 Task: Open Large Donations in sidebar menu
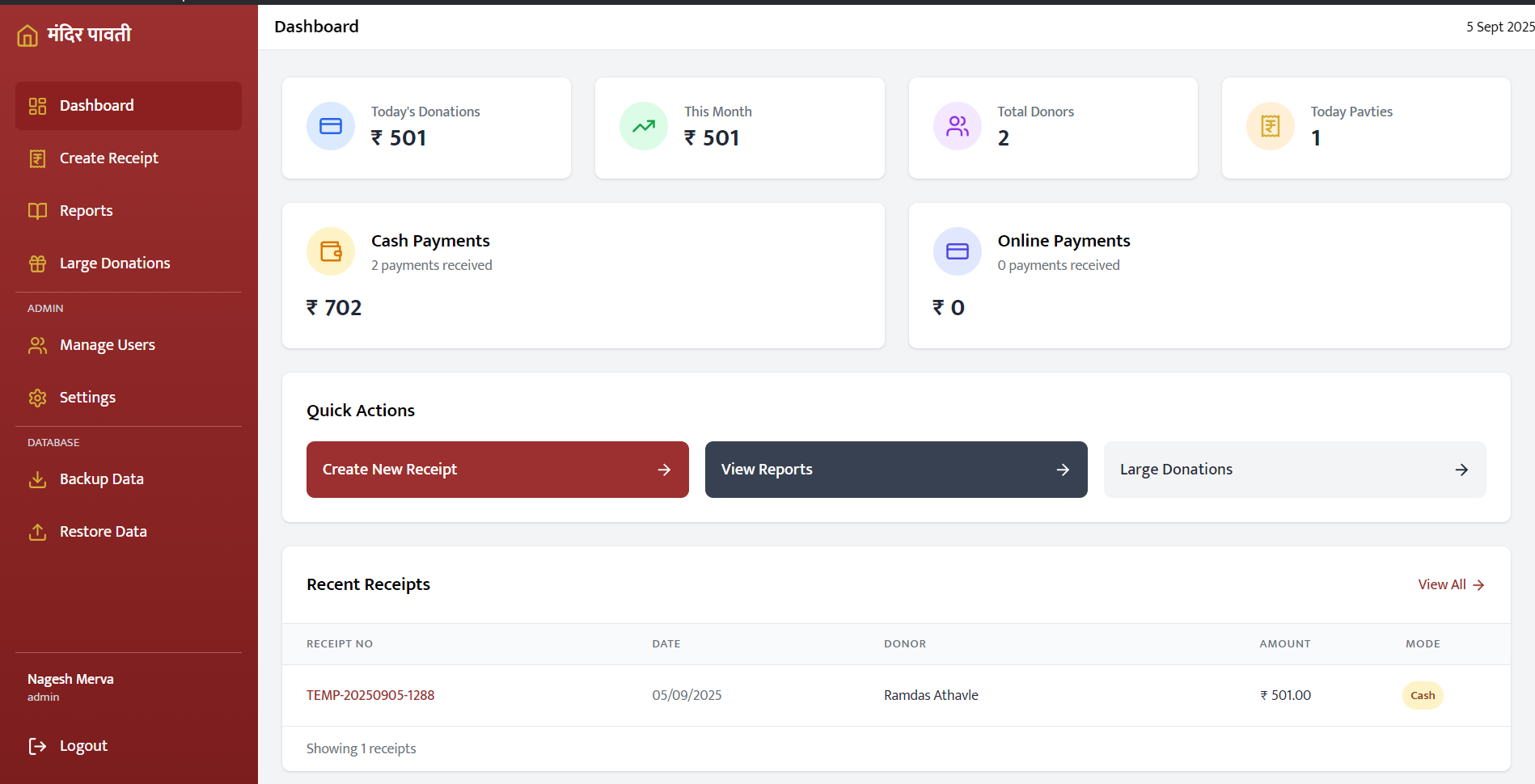114,263
